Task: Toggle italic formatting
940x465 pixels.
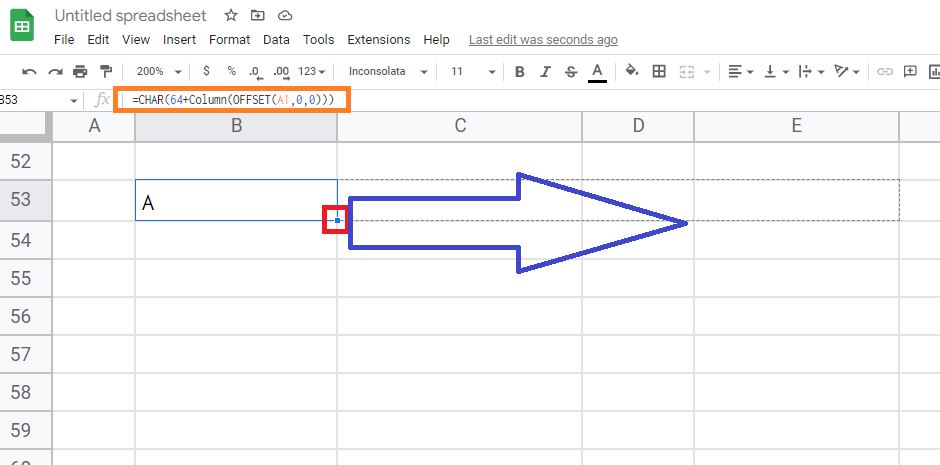Action: coord(545,72)
